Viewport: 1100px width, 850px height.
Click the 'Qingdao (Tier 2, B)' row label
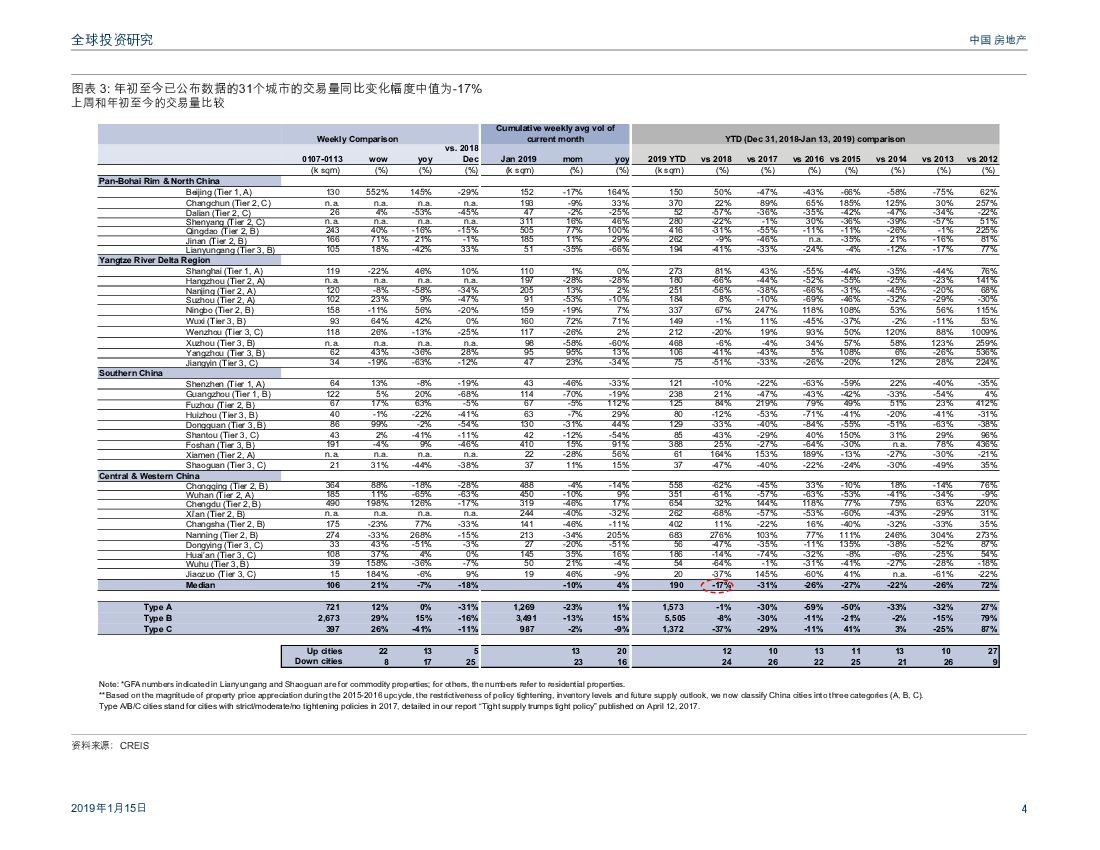point(222,231)
